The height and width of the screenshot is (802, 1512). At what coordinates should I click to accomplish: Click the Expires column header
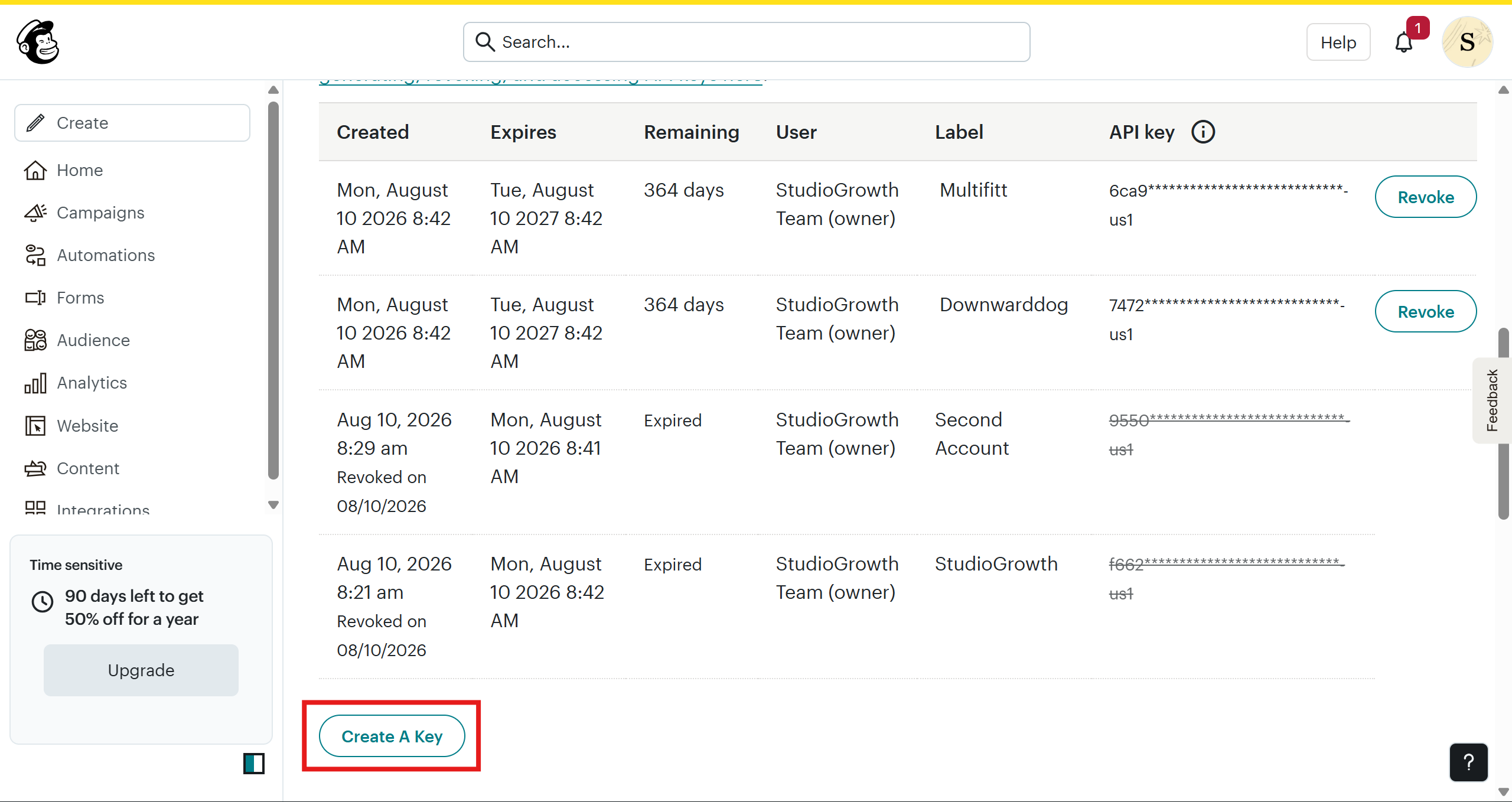pos(523,132)
